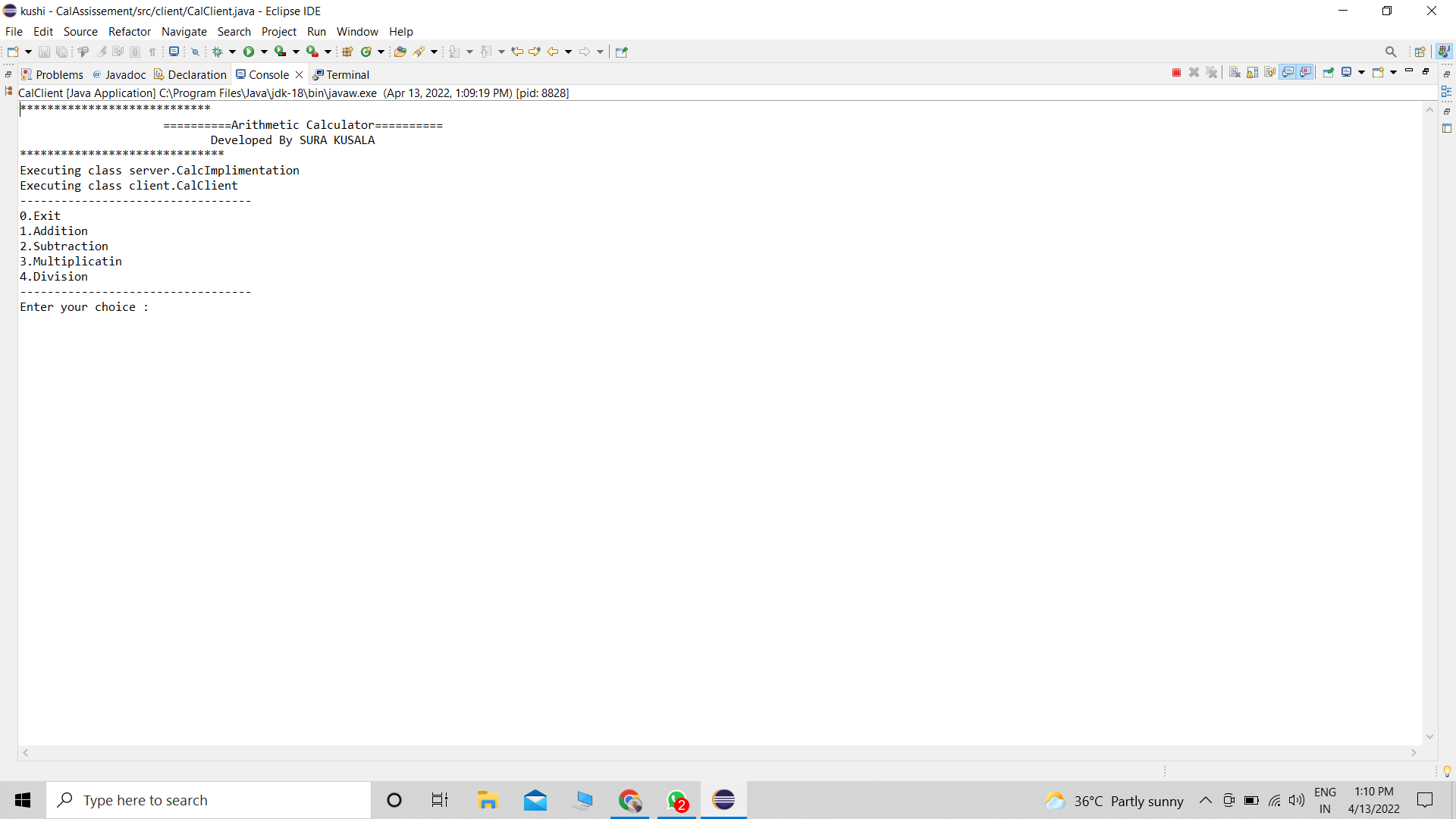This screenshot has height=819, width=1456.
Task: Open the Display Selected Console dropdown arrow
Action: coord(1361,73)
